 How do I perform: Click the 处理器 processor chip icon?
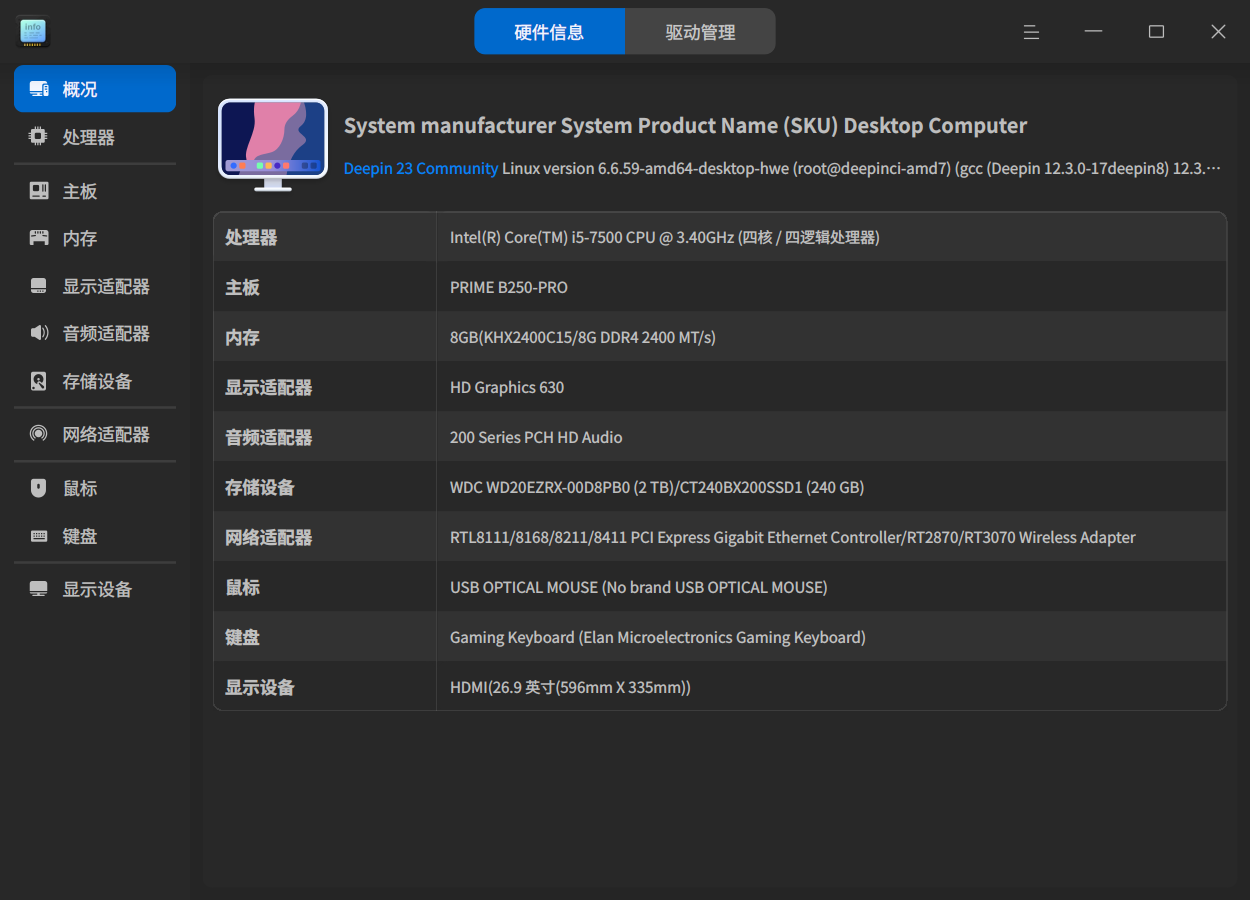(x=39, y=137)
